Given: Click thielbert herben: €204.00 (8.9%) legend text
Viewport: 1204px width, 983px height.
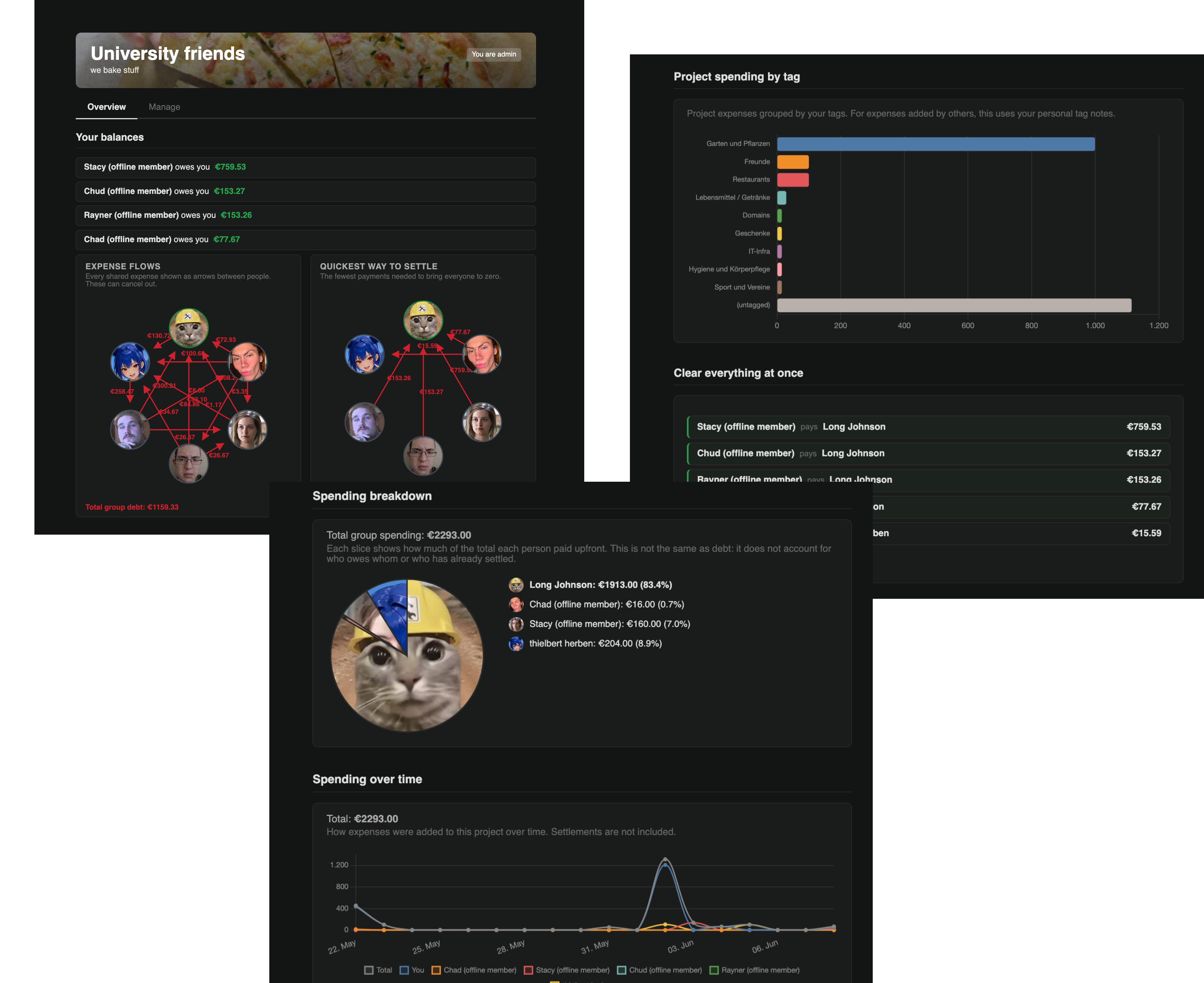Looking at the screenshot, I should [595, 643].
